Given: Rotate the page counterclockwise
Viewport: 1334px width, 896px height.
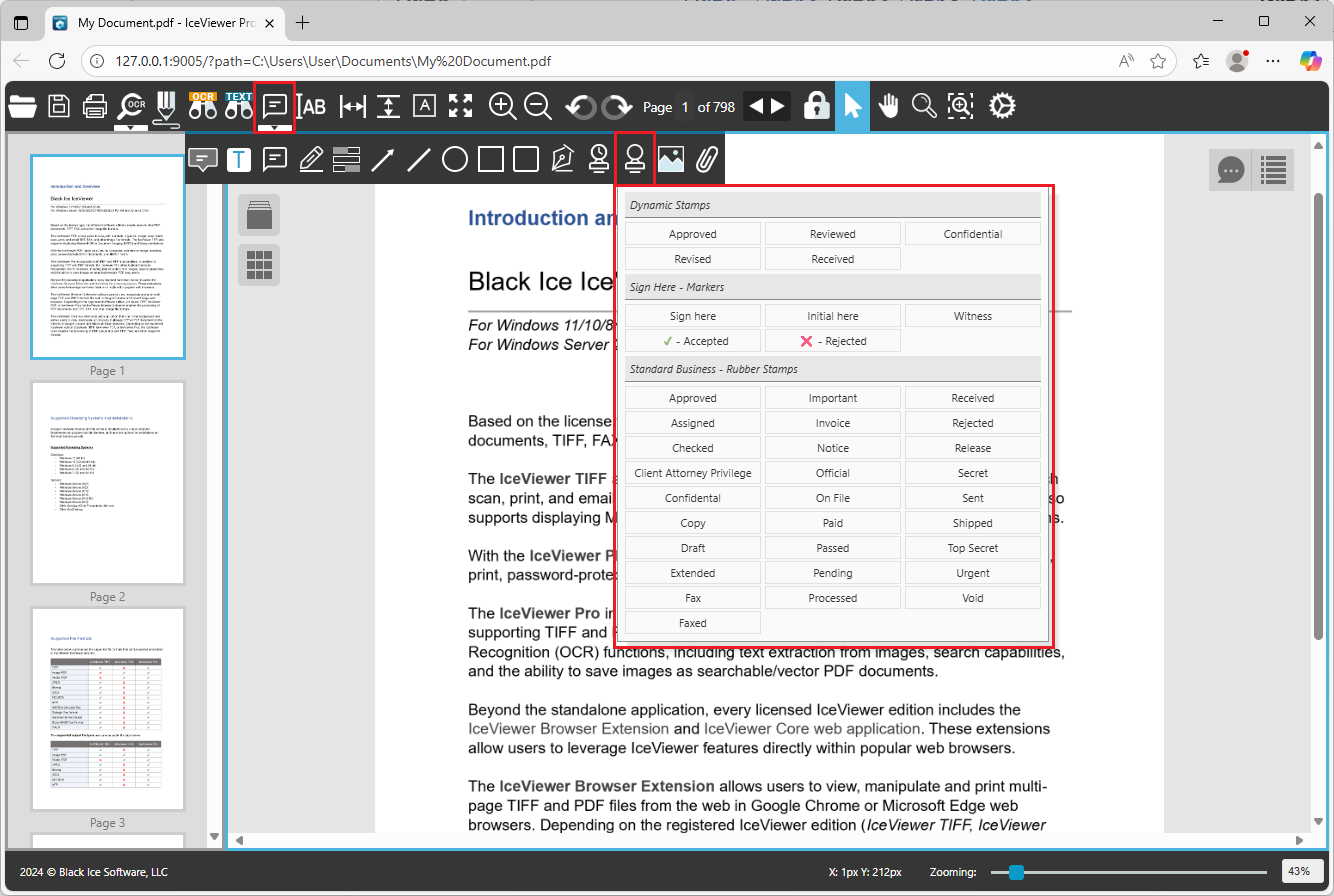Looking at the screenshot, I should pyautogui.click(x=580, y=106).
